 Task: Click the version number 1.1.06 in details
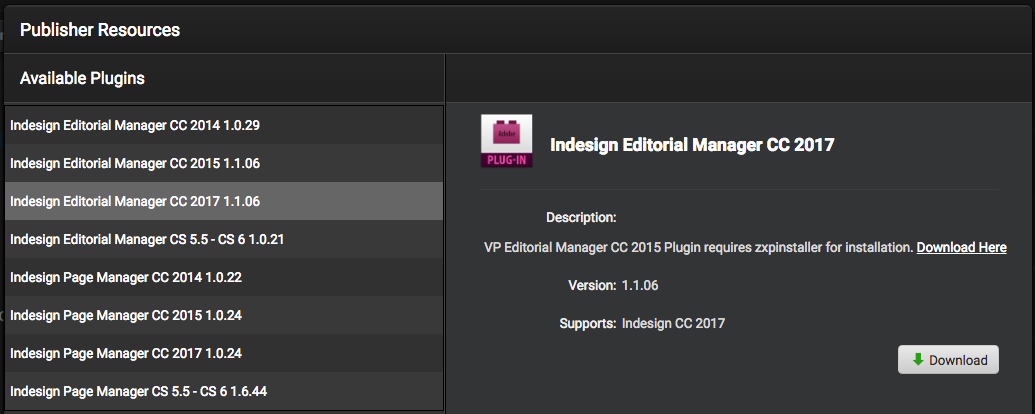coord(640,285)
